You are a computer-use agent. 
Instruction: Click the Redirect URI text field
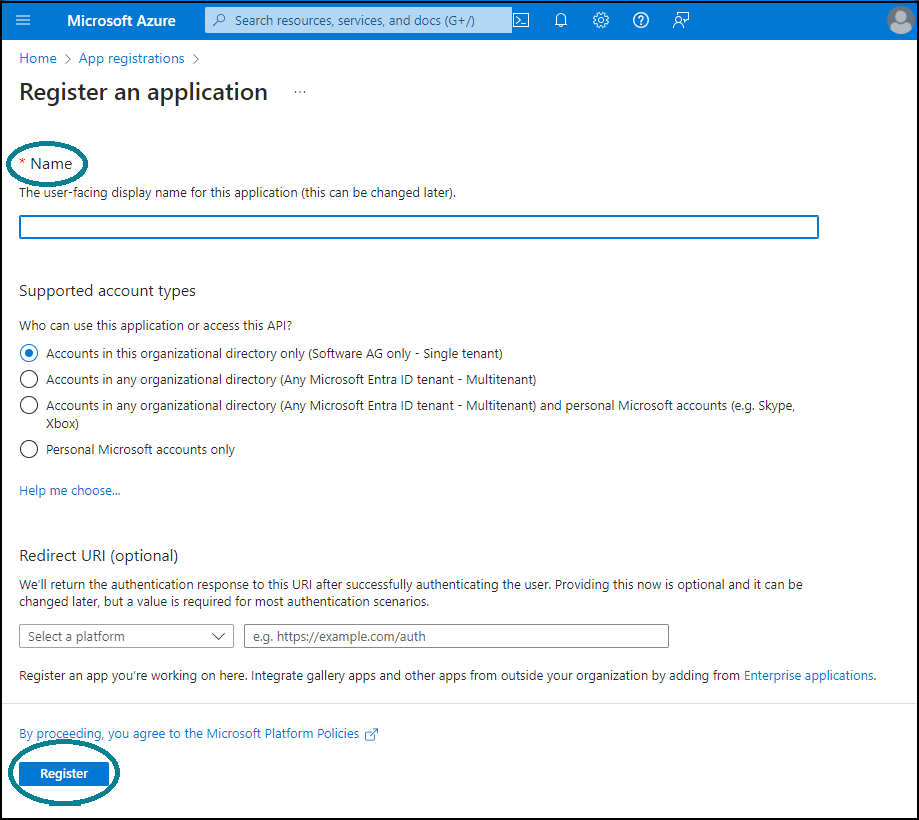456,636
